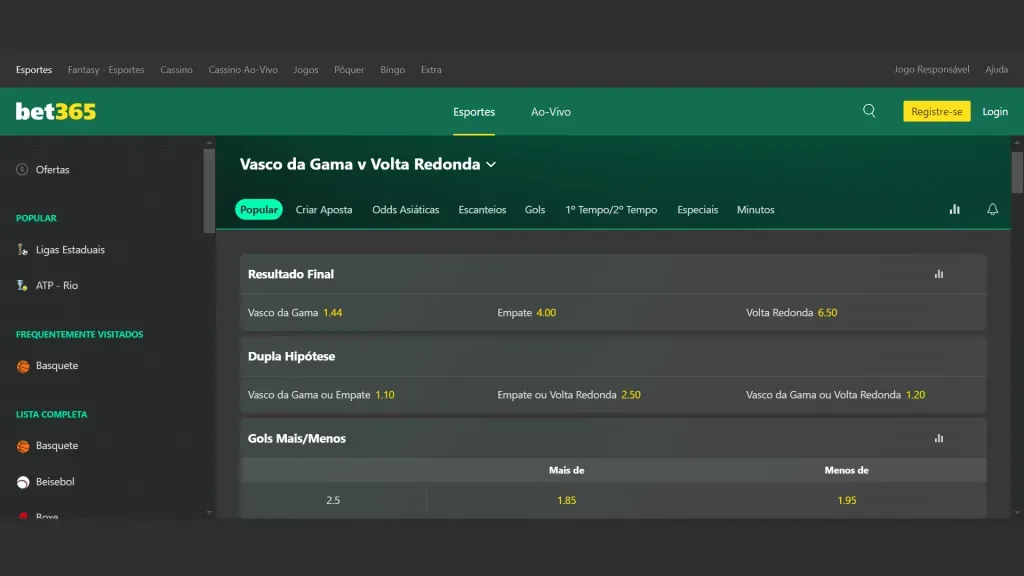Click the Beisebol sport icon
The image size is (1024, 576).
[x=21, y=481]
